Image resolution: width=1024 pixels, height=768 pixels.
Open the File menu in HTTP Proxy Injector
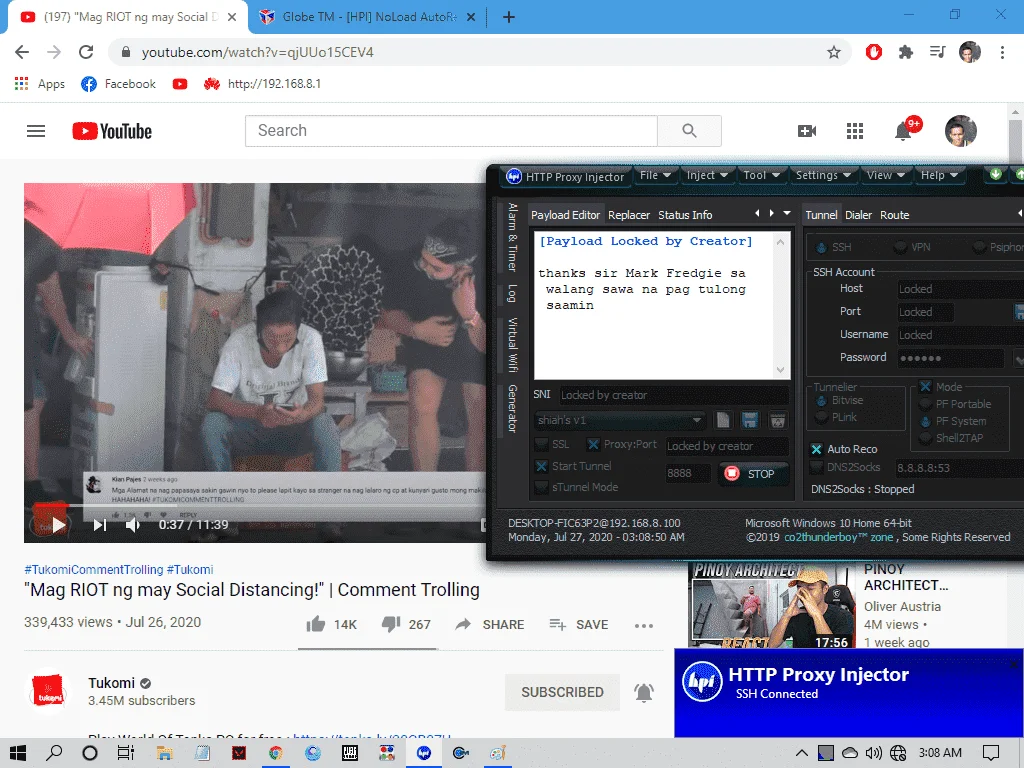[x=655, y=175]
